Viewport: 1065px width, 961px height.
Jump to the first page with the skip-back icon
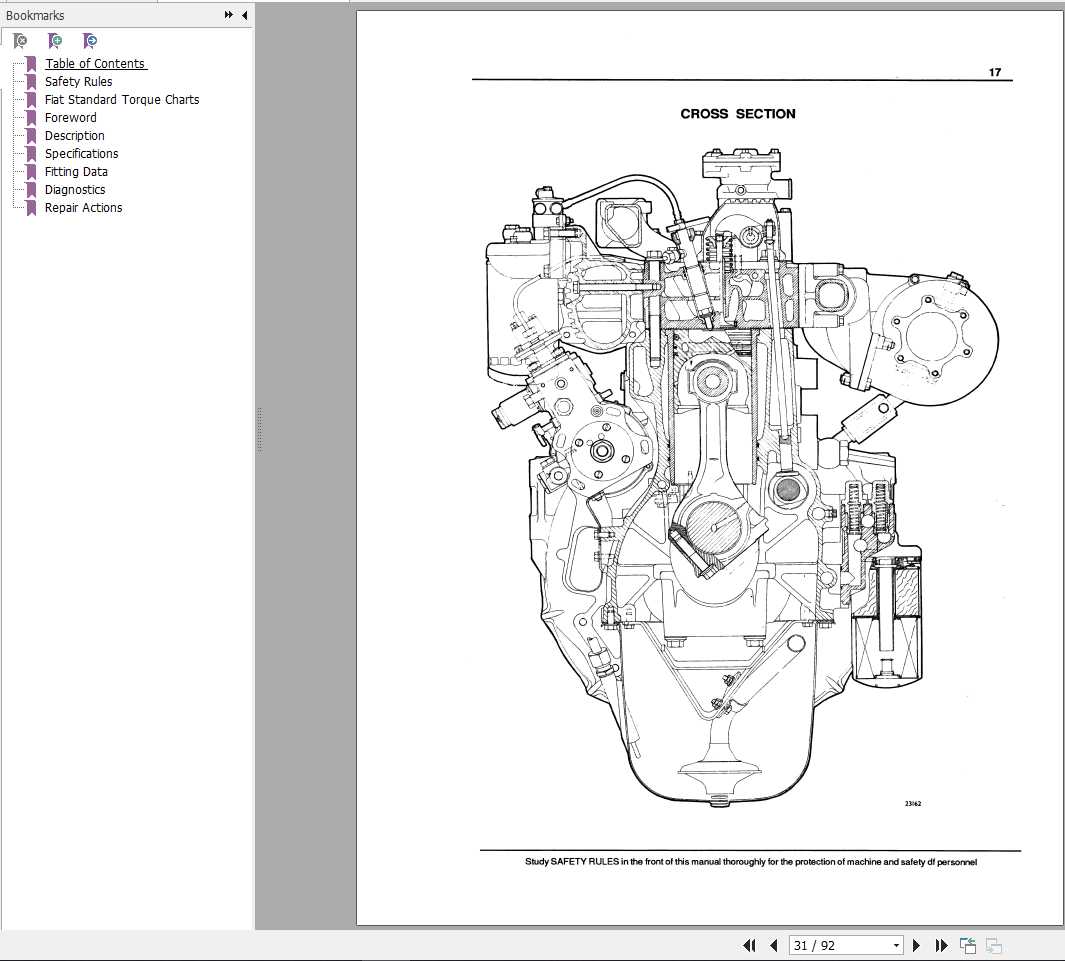(x=750, y=945)
